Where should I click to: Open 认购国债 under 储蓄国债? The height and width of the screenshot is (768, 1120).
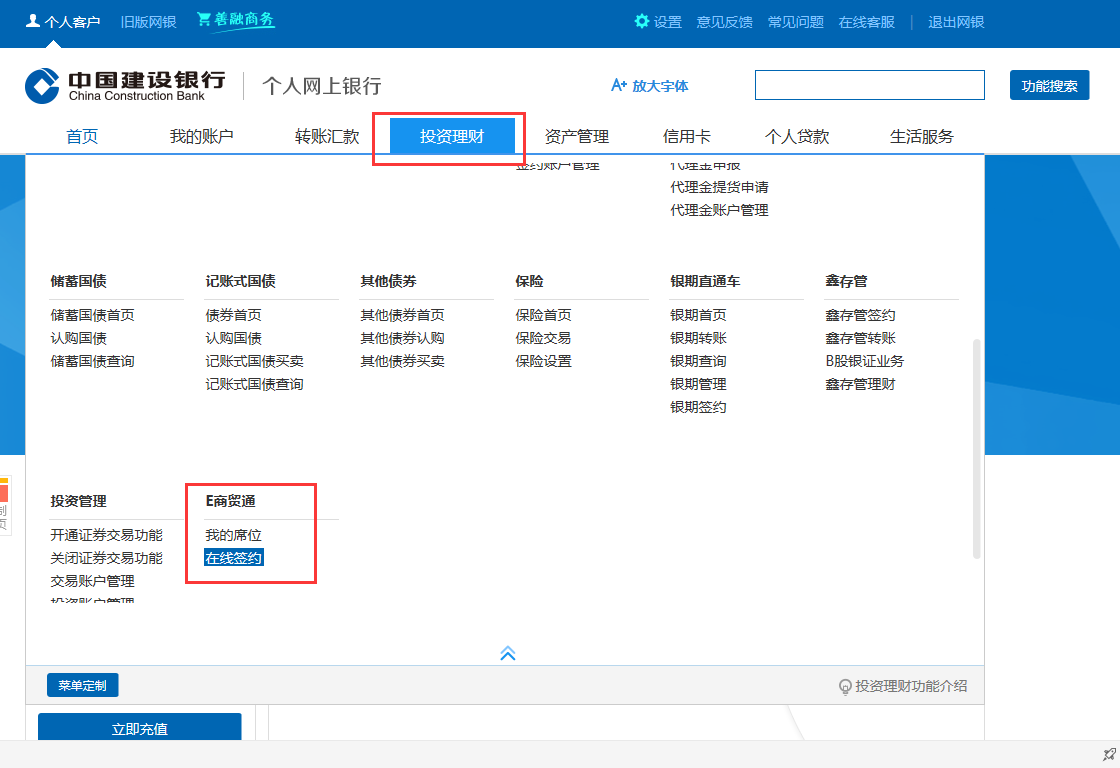pos(79,338)
